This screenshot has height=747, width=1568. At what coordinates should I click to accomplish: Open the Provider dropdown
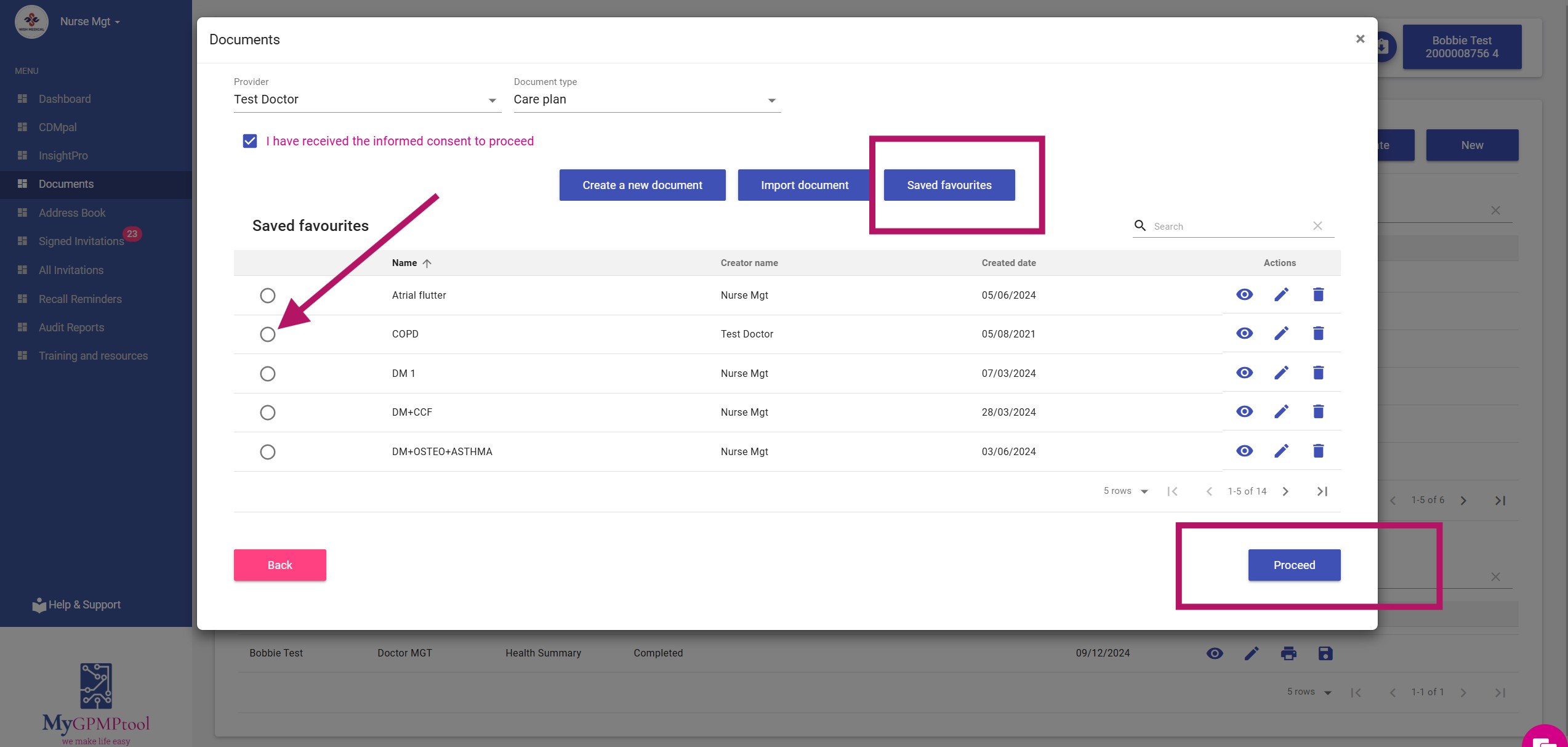[367, 100]
